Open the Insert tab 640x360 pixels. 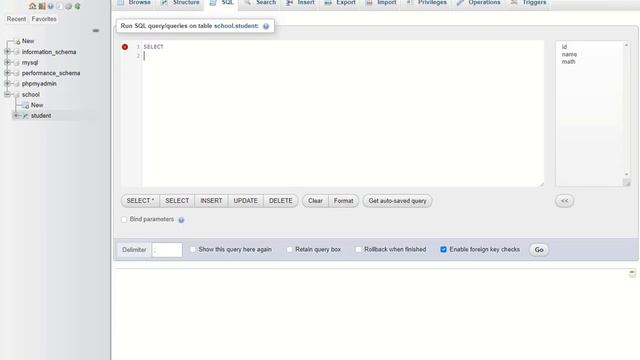(300, 3)
